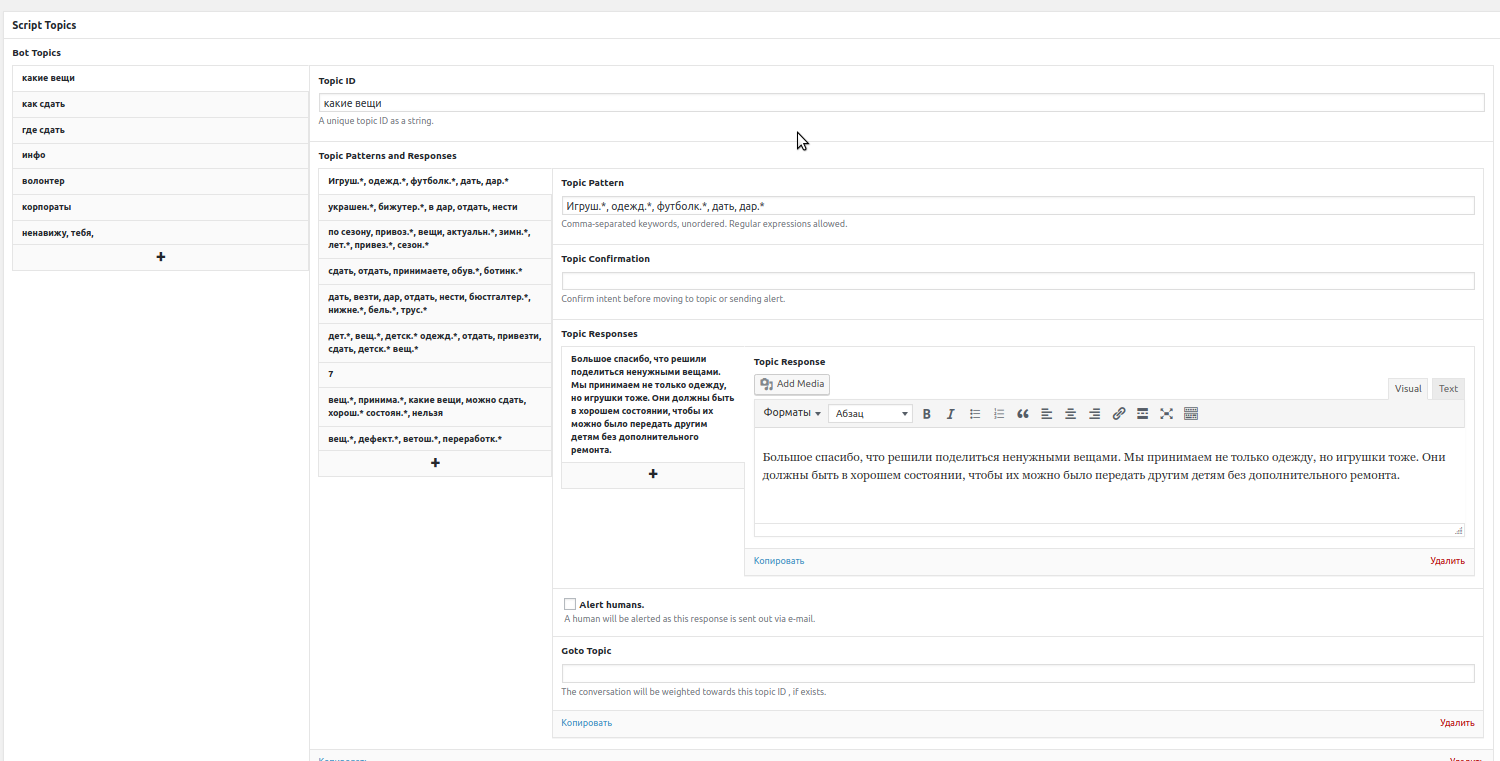Open distraction-free fullscreen editor mode

point(1167,414)
